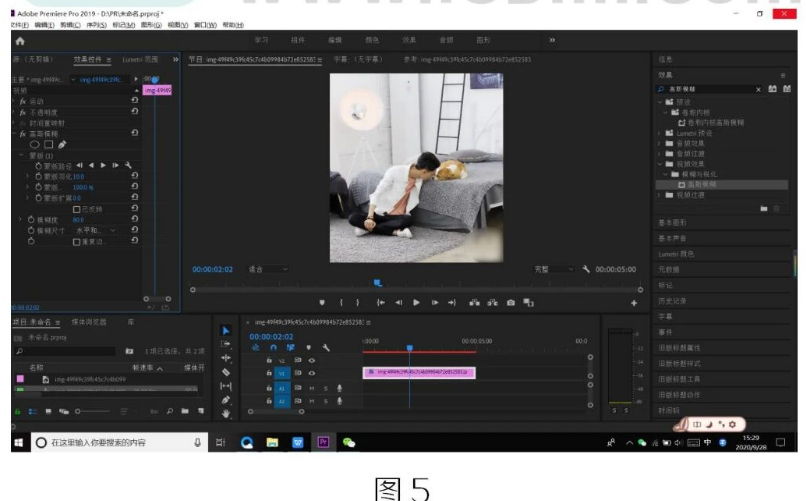806x501 pixels.
Task: Toggle the 已反转 mask inverted checkbox
Action: point(77,208)
